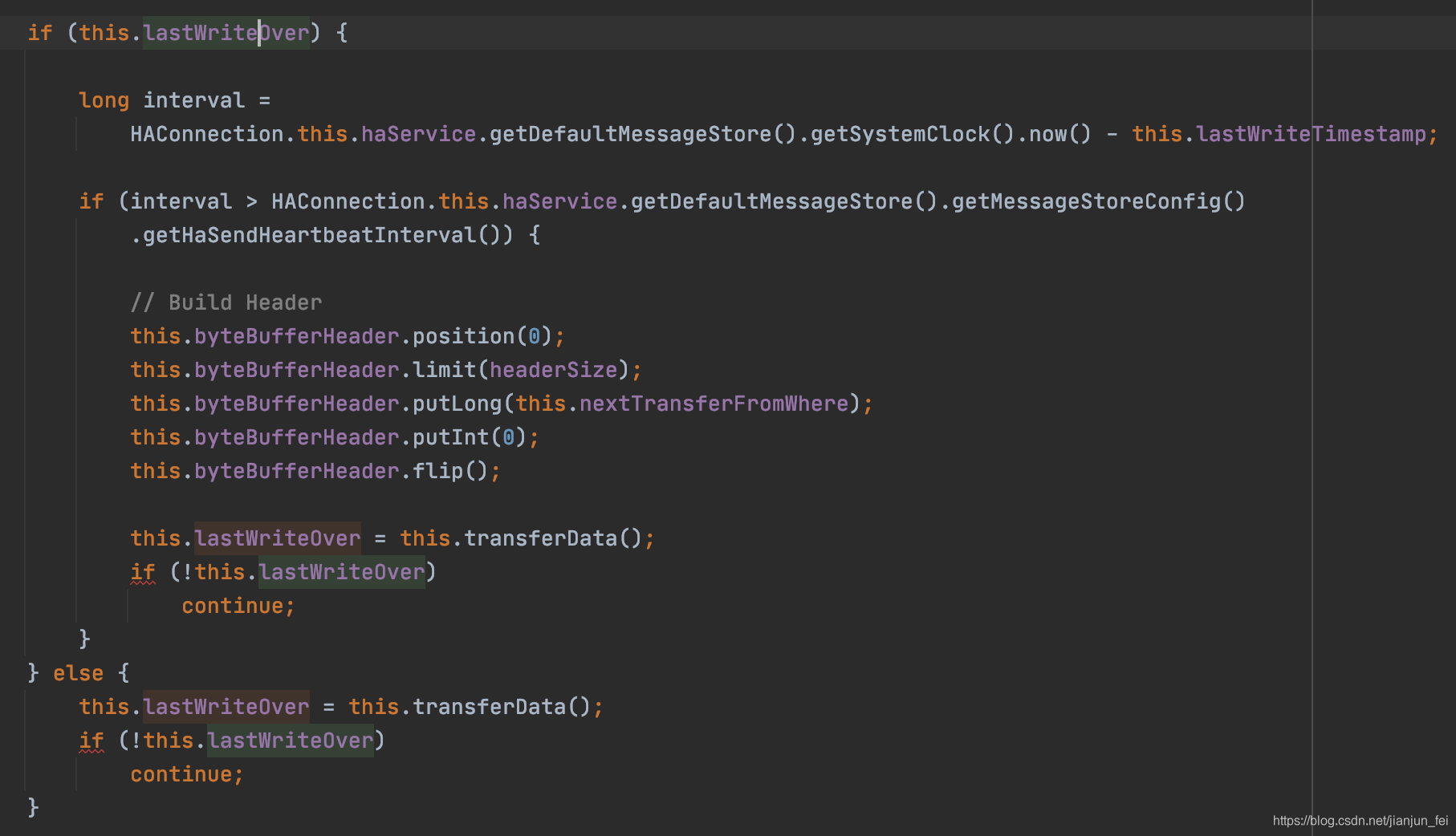This screenshot has height=836, width=1456.
Task: Click getDefaultMessageStore() in the 'if (interval >' line
Action: pos(784,201)
